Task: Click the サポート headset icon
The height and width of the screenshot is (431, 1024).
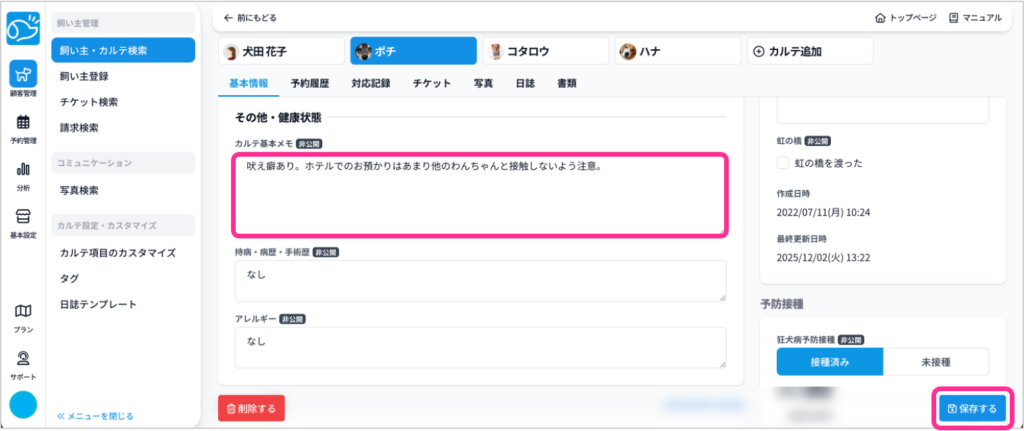Action: click(23, 359)
